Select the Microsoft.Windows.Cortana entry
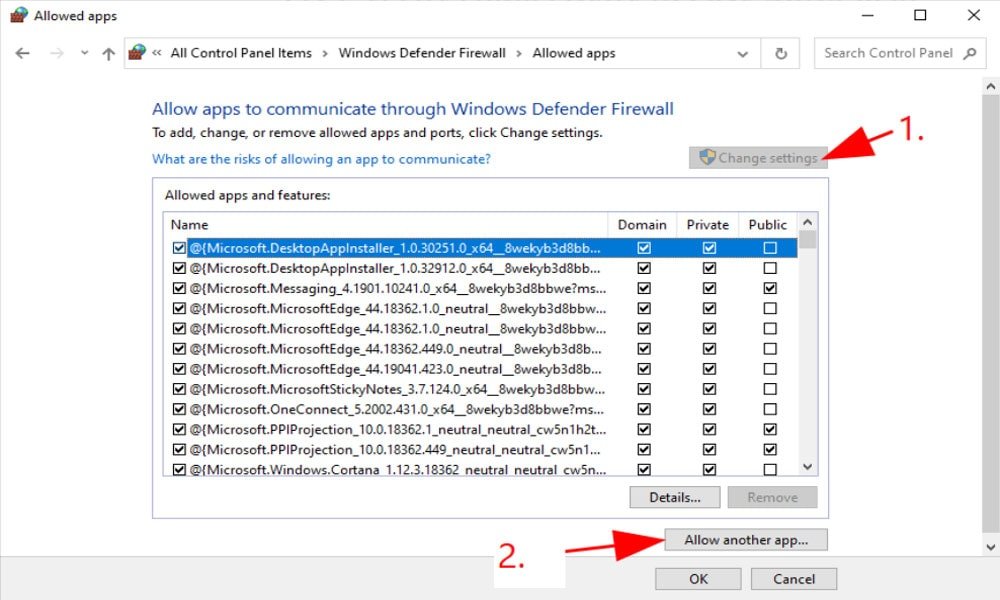The height and width of the screenshot is (600, 1000). 397,469
